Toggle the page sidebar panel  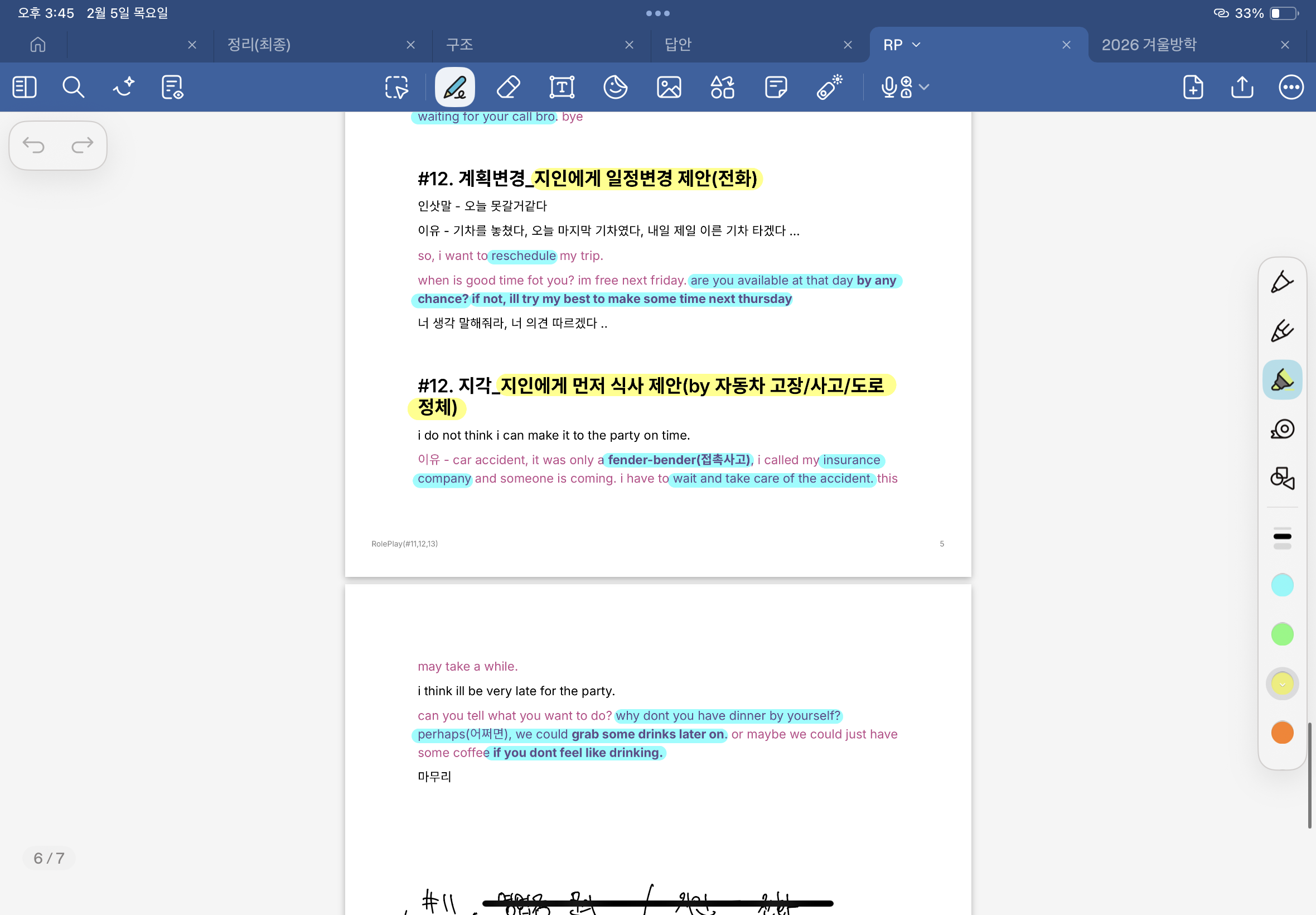[x=24, y=88]
